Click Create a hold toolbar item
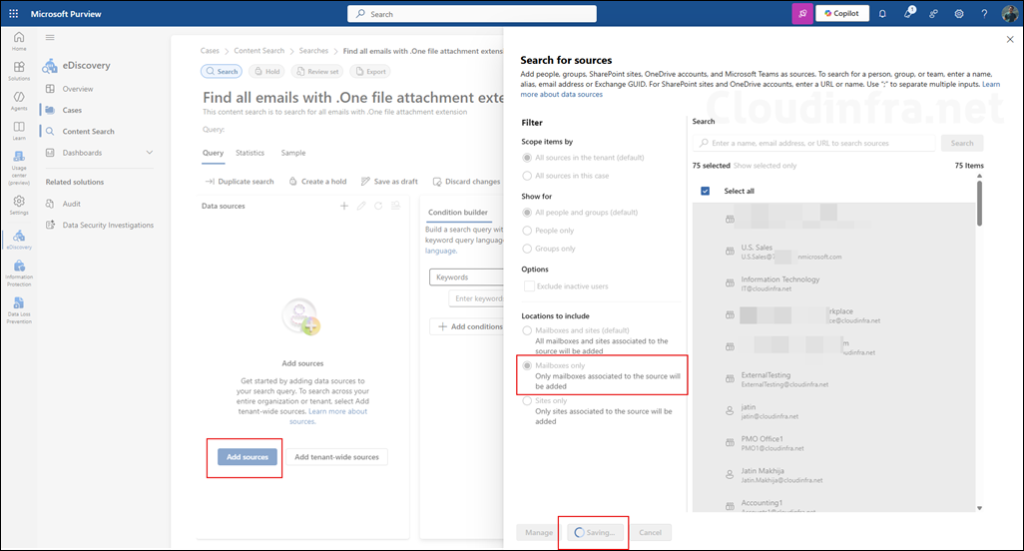1024x551 pixels. tap(317, 181)
